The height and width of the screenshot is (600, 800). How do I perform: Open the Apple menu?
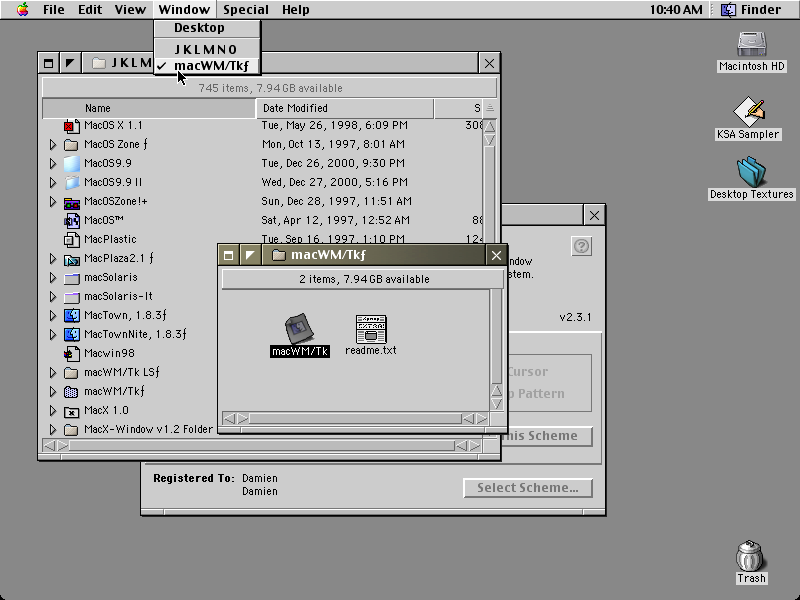point(22,9)
